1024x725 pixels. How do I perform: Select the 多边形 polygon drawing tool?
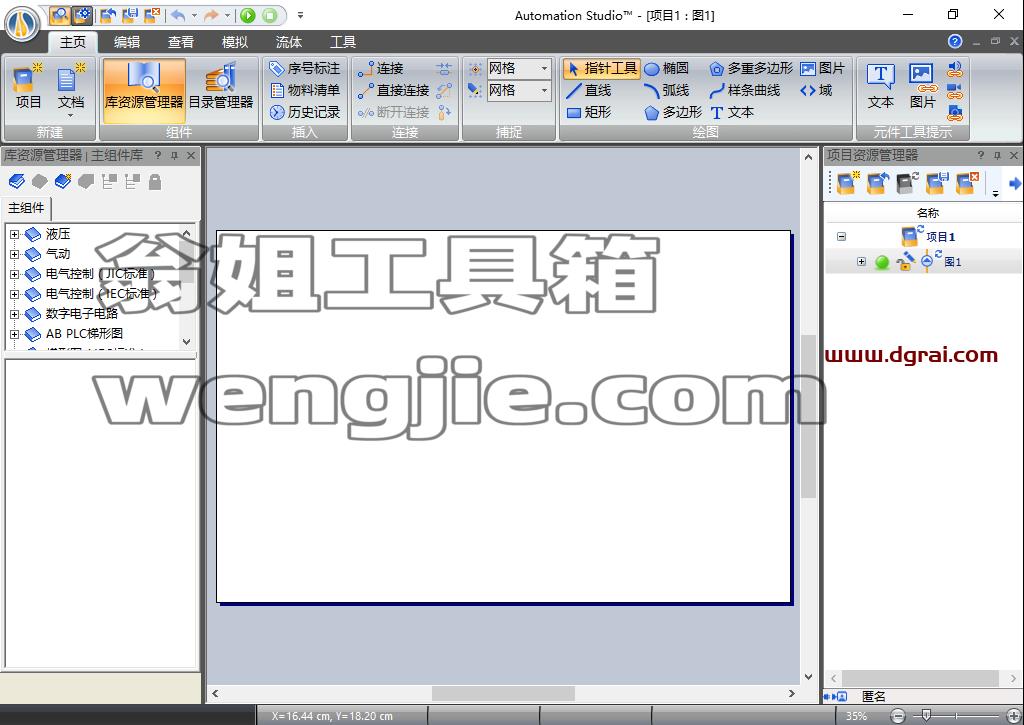[x=673, y=112]
